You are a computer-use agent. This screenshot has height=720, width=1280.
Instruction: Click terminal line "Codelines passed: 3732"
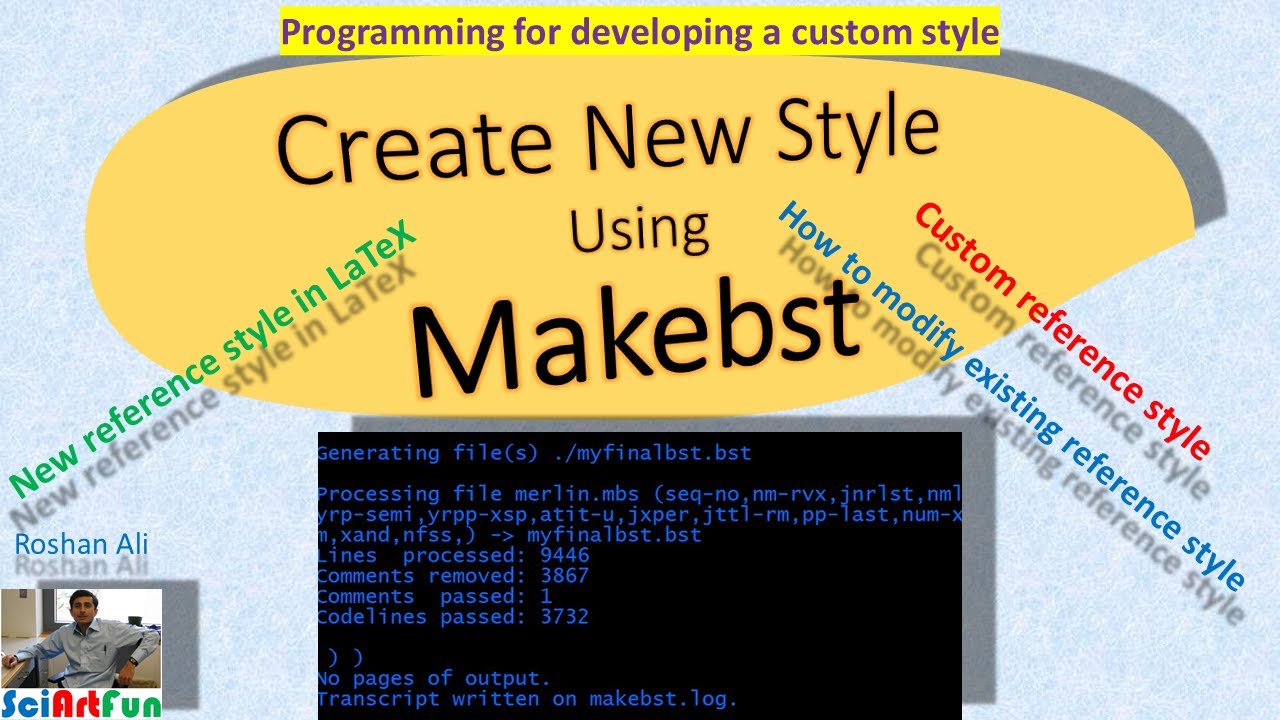(x=453, y=617)
